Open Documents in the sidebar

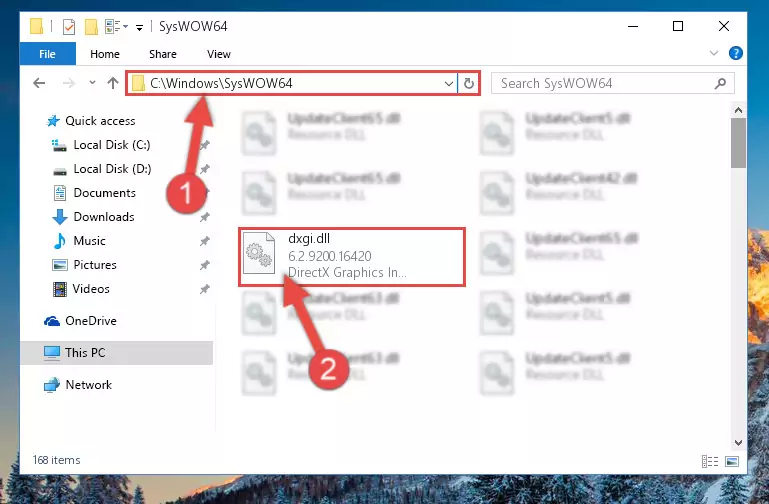104,193
